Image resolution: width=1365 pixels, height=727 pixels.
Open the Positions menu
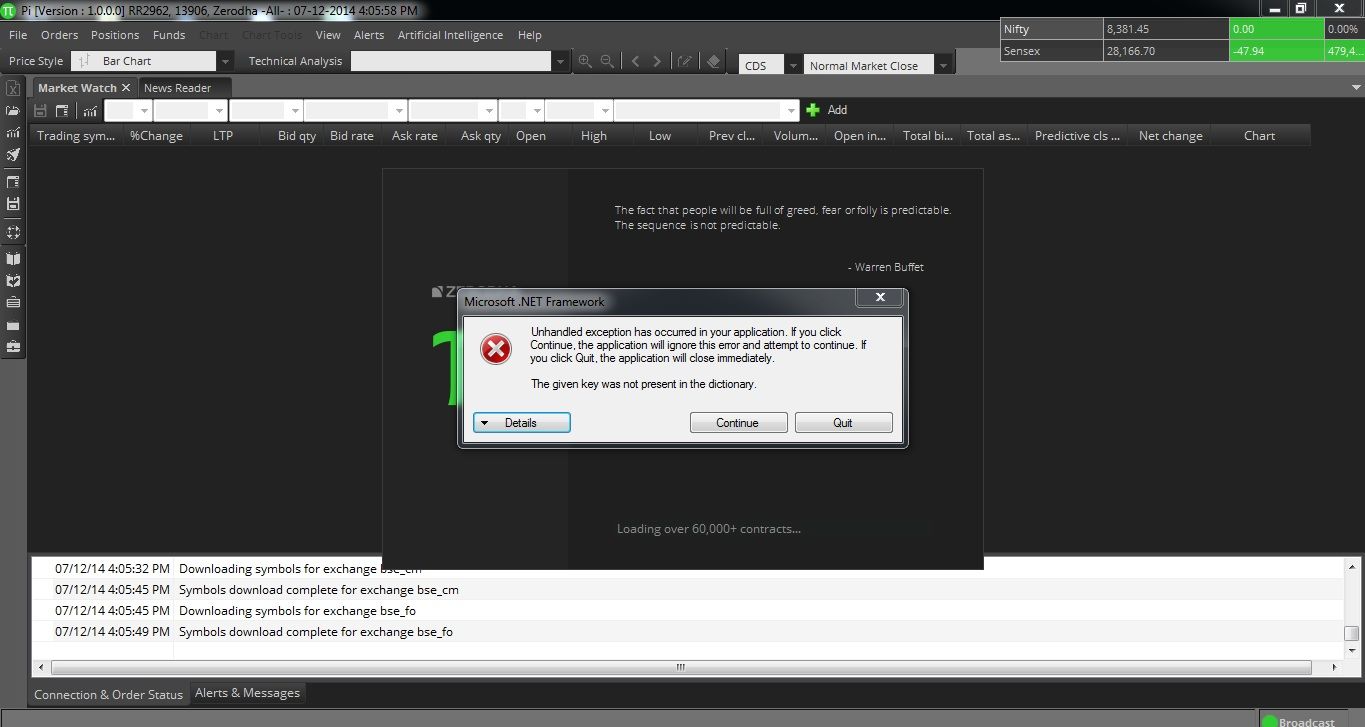tap(115, 35)
